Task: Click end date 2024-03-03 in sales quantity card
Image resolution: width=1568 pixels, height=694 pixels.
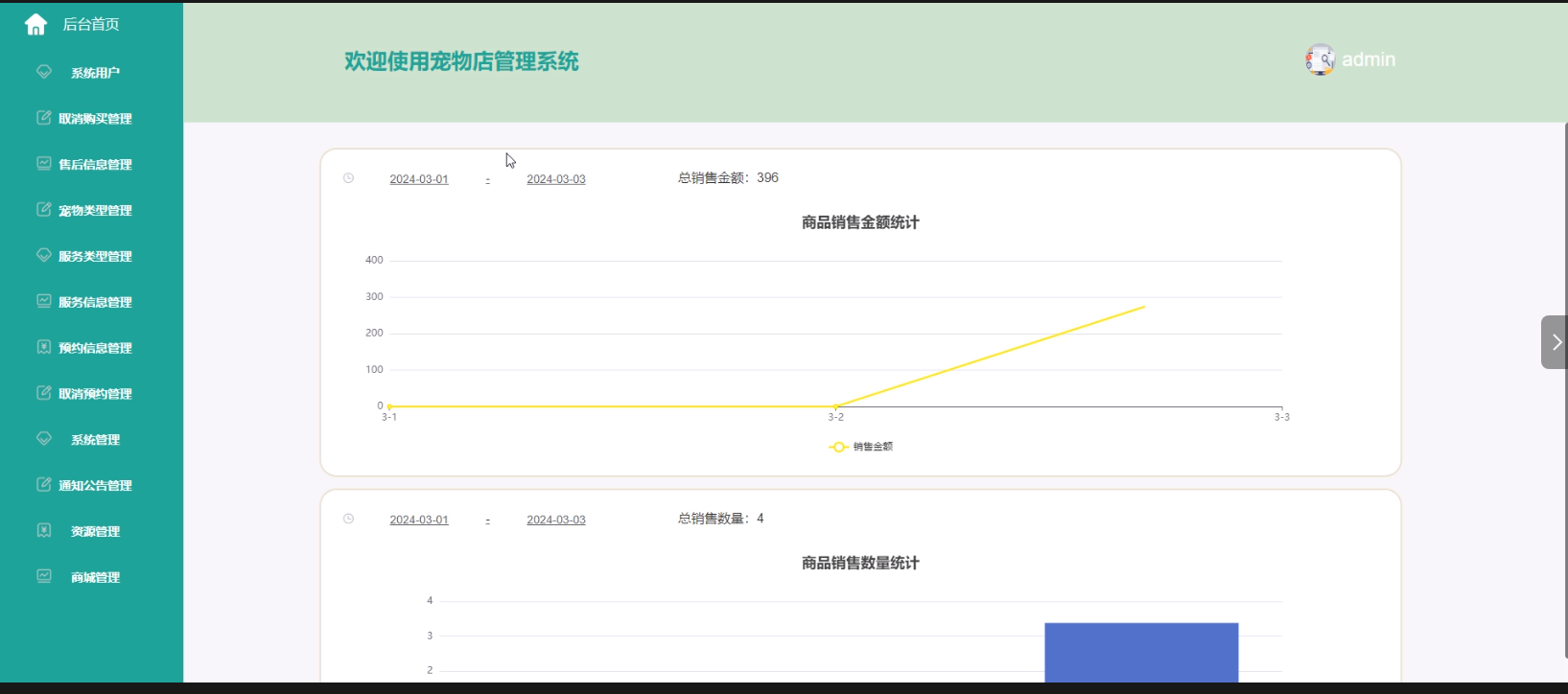Action: pyautogui.click(x=556, y=520)
